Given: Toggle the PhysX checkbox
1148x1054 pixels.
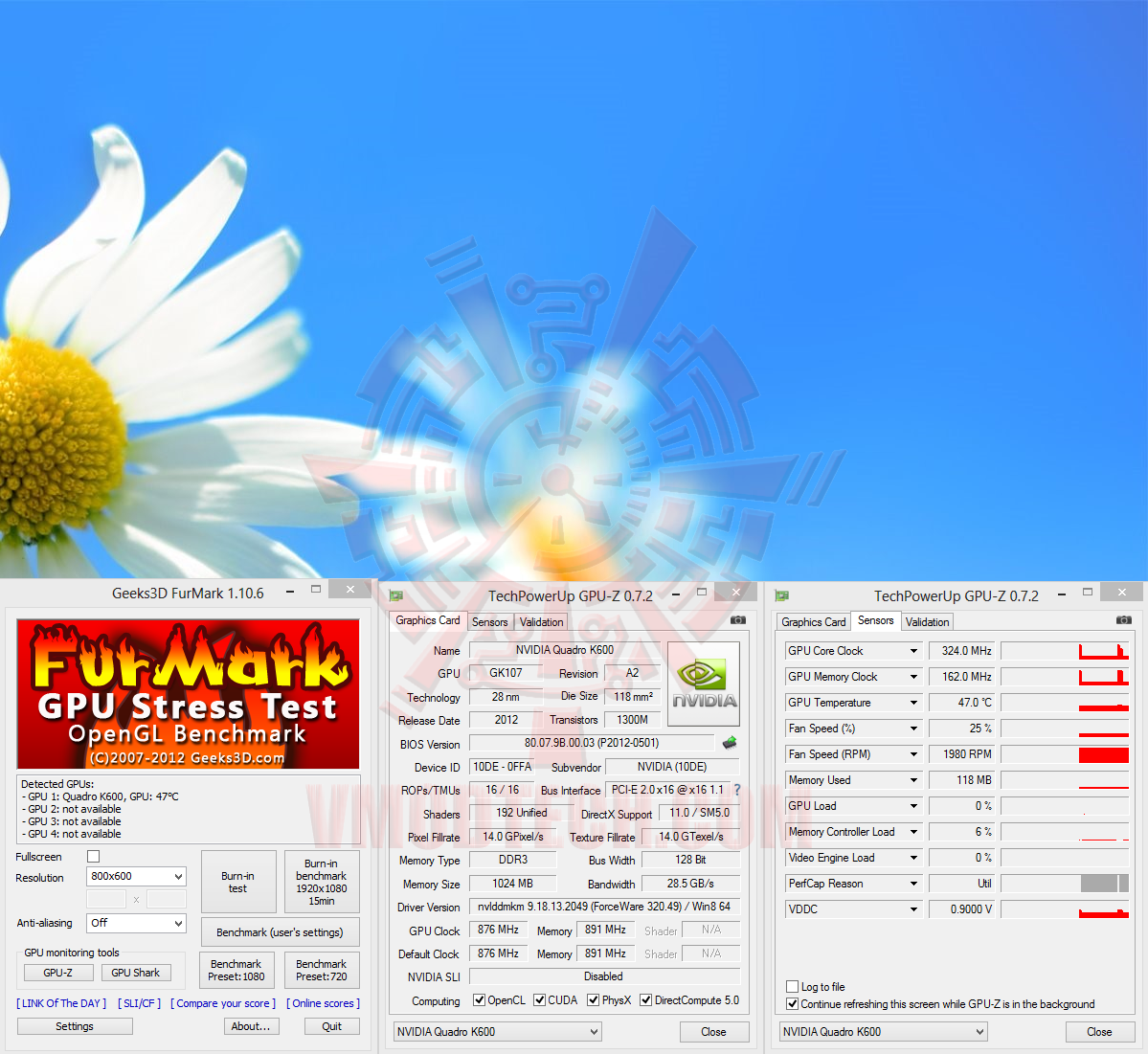Looking at the screenshot, I should tap(593, 999).
